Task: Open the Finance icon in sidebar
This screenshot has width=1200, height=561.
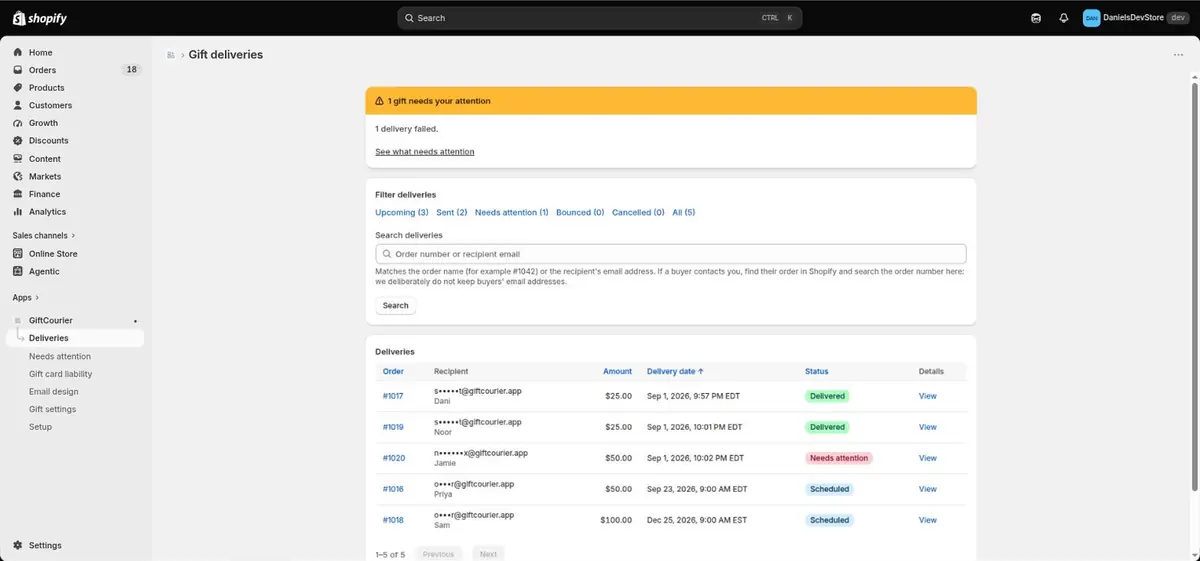Action: [x=18, y=194]
